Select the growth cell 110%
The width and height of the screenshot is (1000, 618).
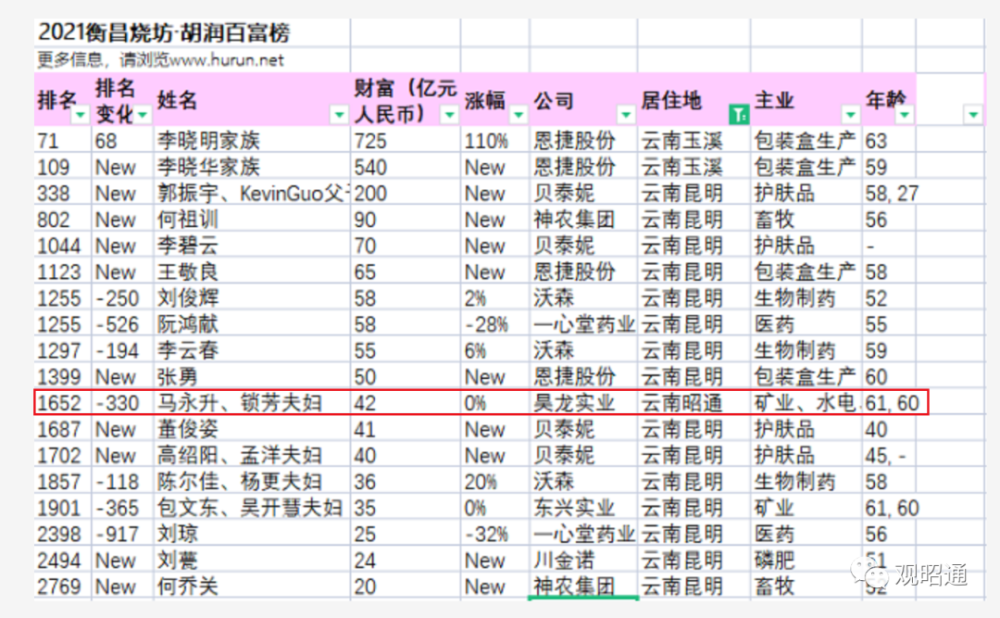(x=496, y=140)
